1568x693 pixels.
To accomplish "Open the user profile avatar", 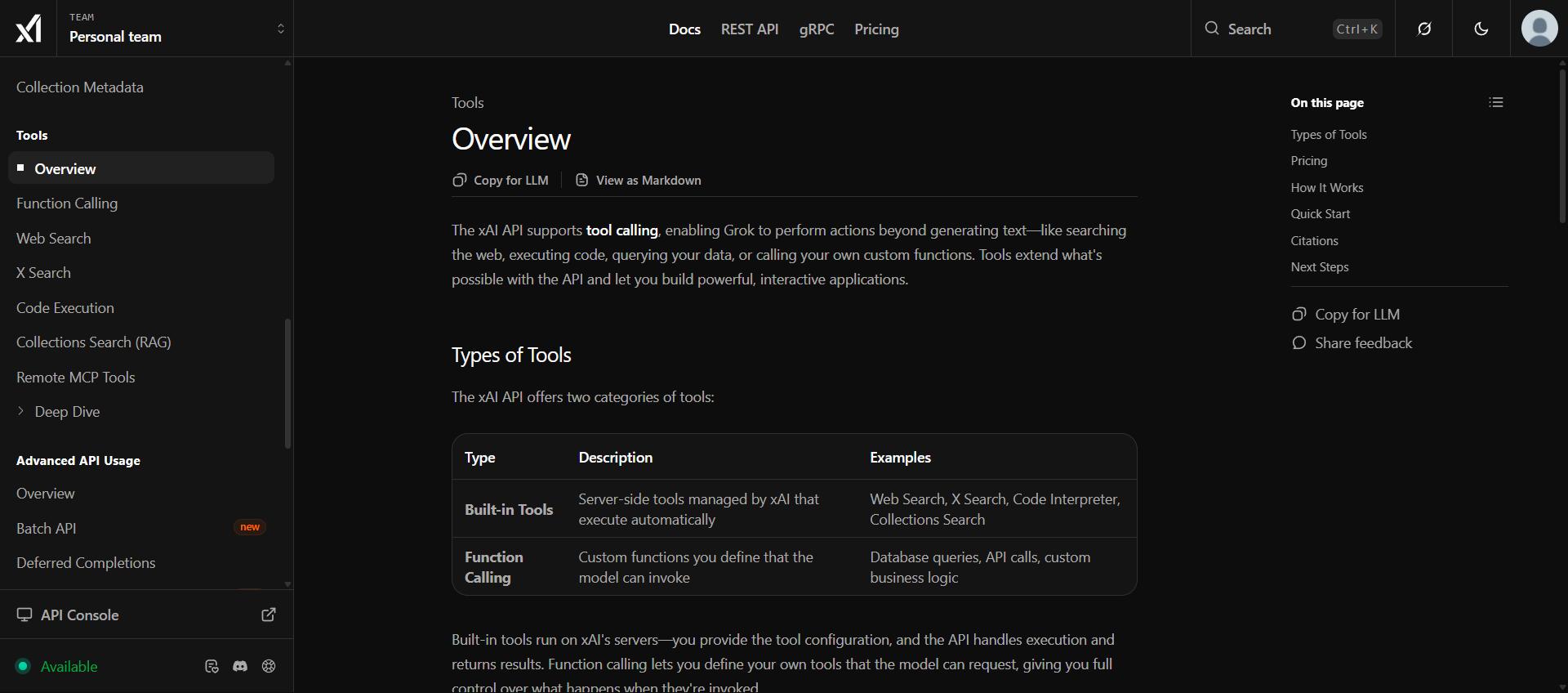I will point(1539,29).
